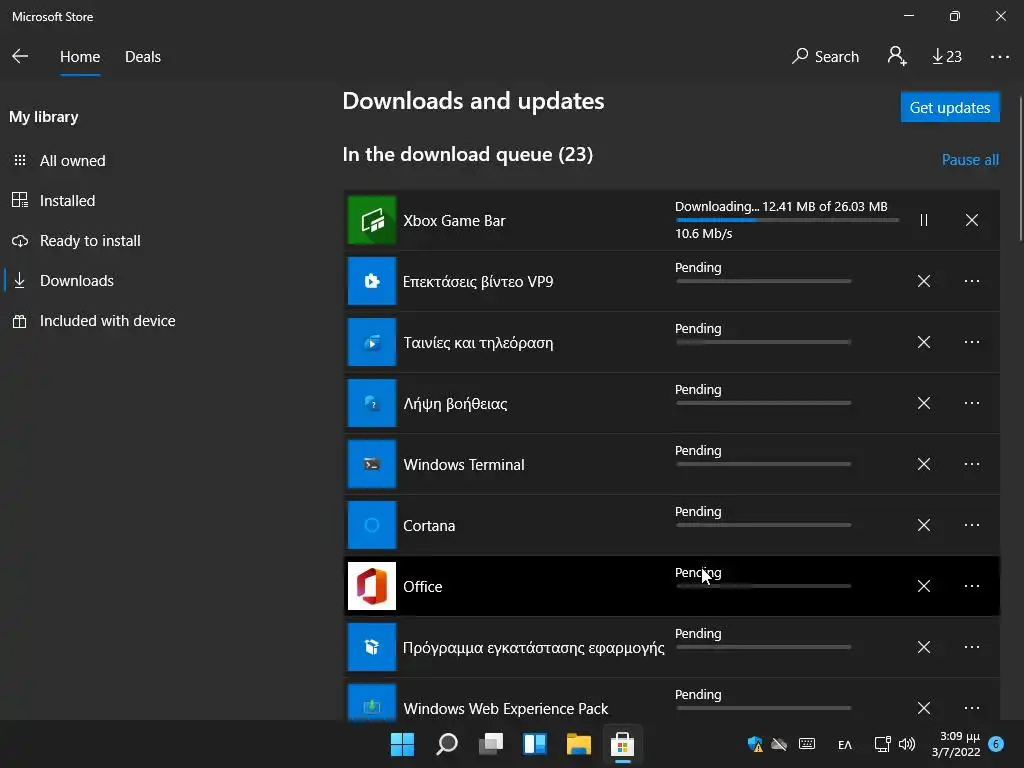The width and height of the screenshot is (1024, 768).
Task: Click the Get updates button
Action: point(950,107)
